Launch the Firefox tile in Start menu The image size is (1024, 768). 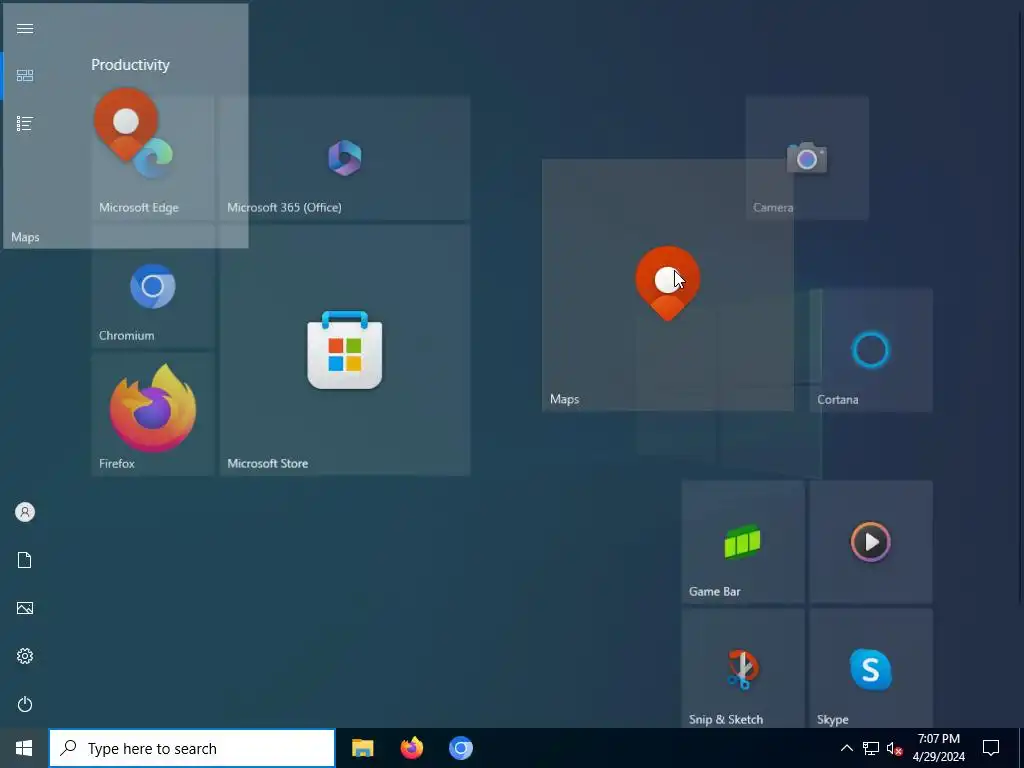tap(153, 414)
